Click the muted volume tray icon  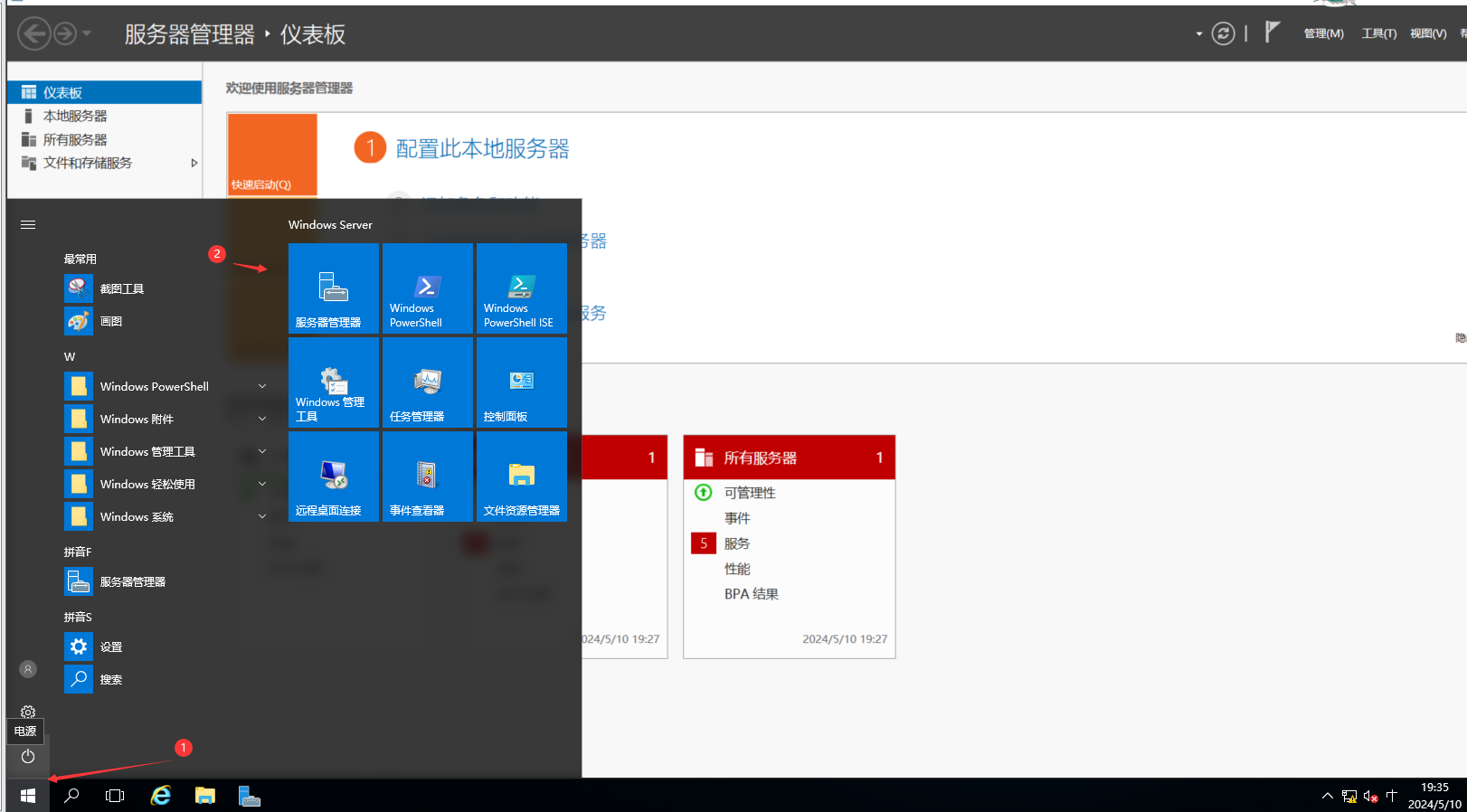[1371, 796]
